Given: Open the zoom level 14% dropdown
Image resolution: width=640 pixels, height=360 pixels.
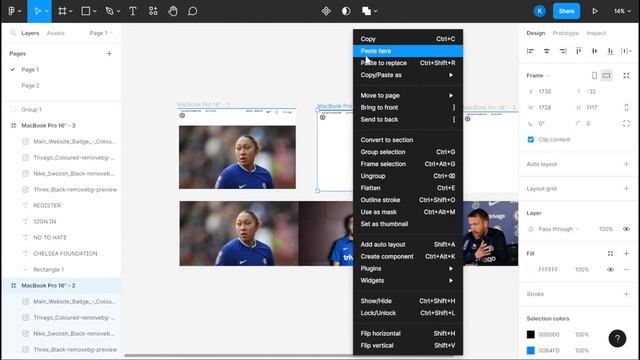Looking at the screenshot, I should pos(622,11).
